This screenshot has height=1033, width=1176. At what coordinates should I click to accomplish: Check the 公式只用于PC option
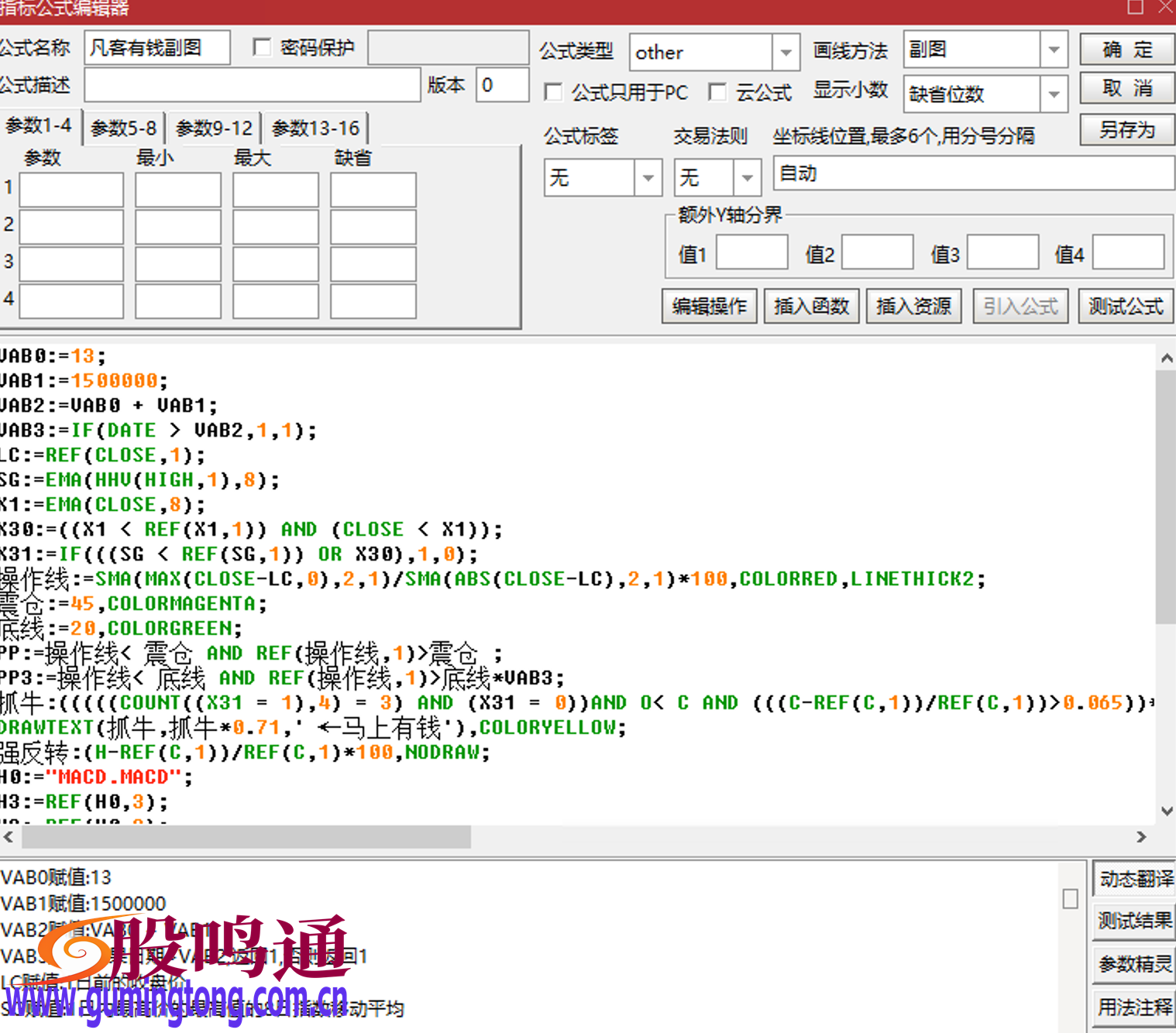tap(553, 92)
